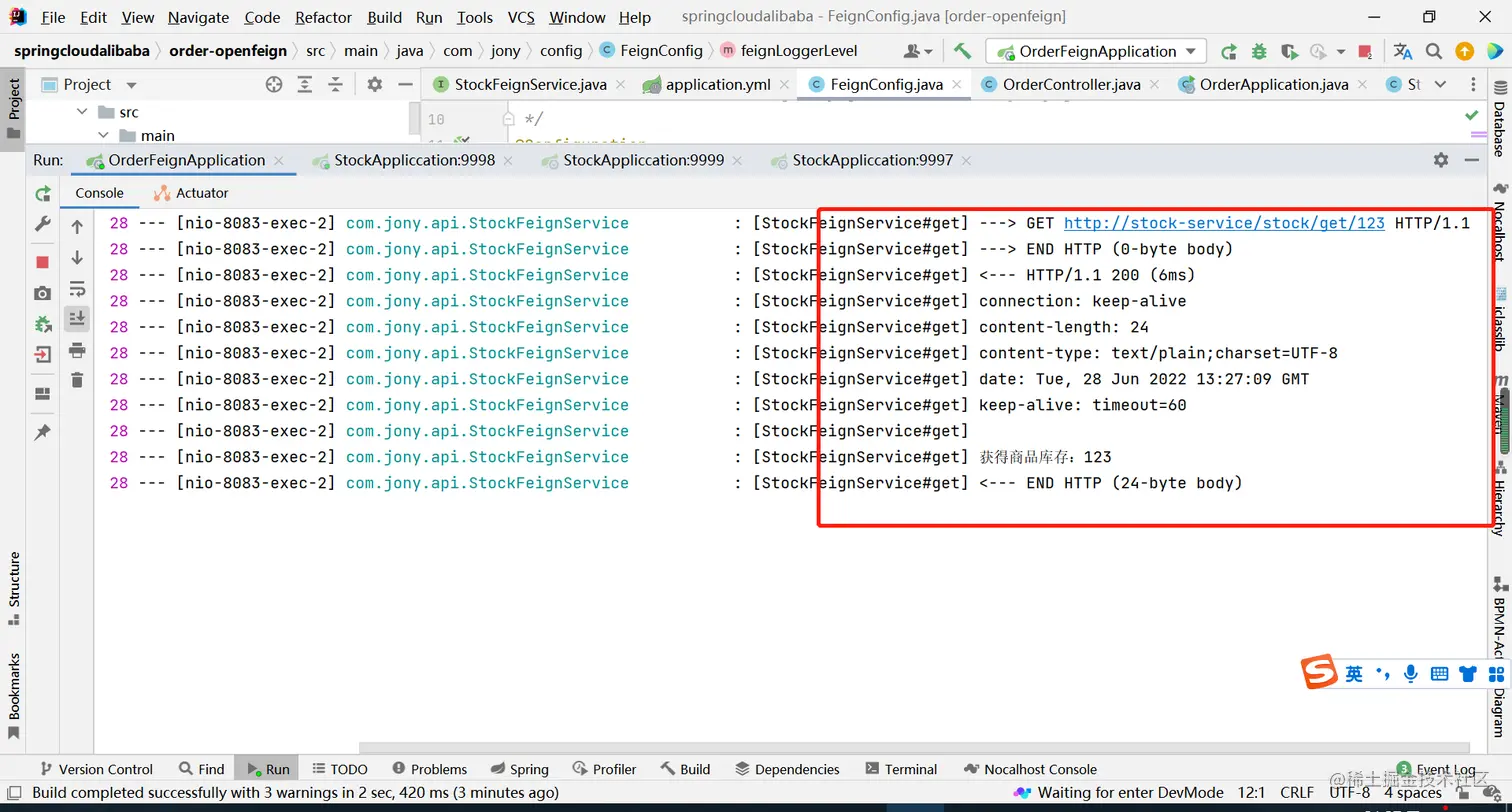Attach debugger using the Run panel's bug icon
The width and height of the screenshot is (1512, 812).
coord(42,324)
